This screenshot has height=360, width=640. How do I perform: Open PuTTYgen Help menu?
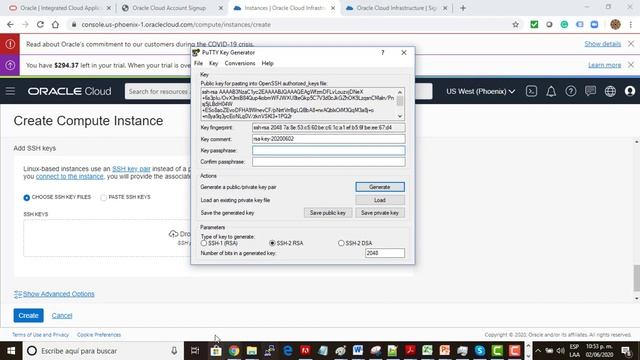tap(267, 63)
